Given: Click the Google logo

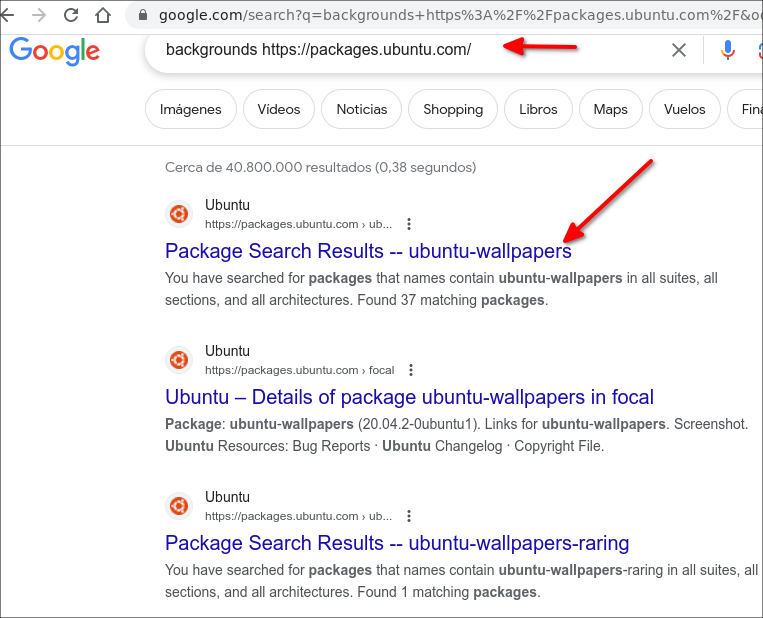Looking at the screenshot, I should [54, 51].
